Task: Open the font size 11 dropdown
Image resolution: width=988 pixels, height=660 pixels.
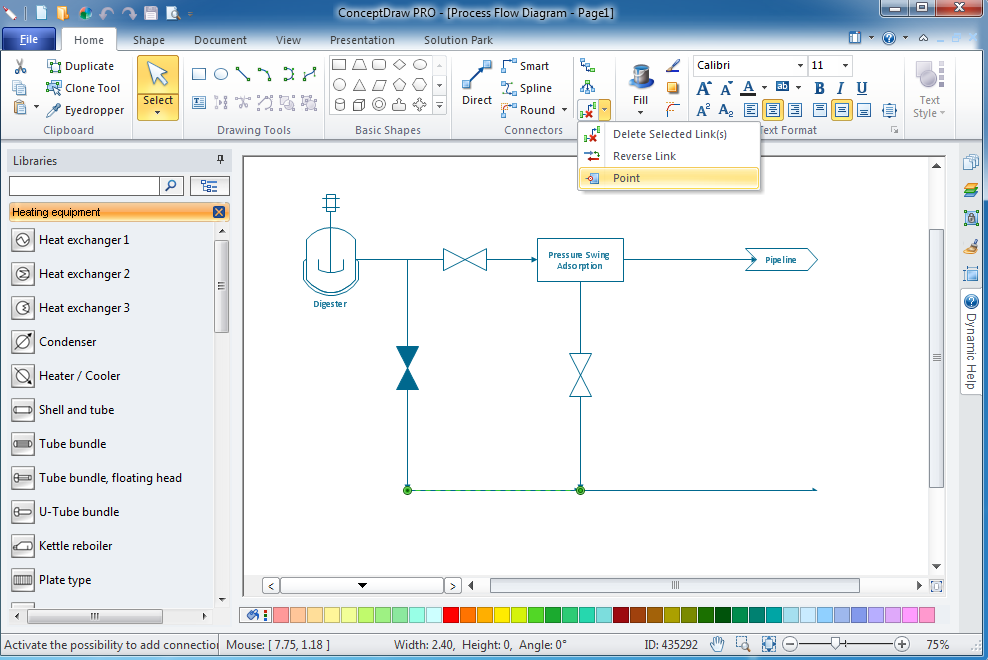Action: tap(843, 65)
